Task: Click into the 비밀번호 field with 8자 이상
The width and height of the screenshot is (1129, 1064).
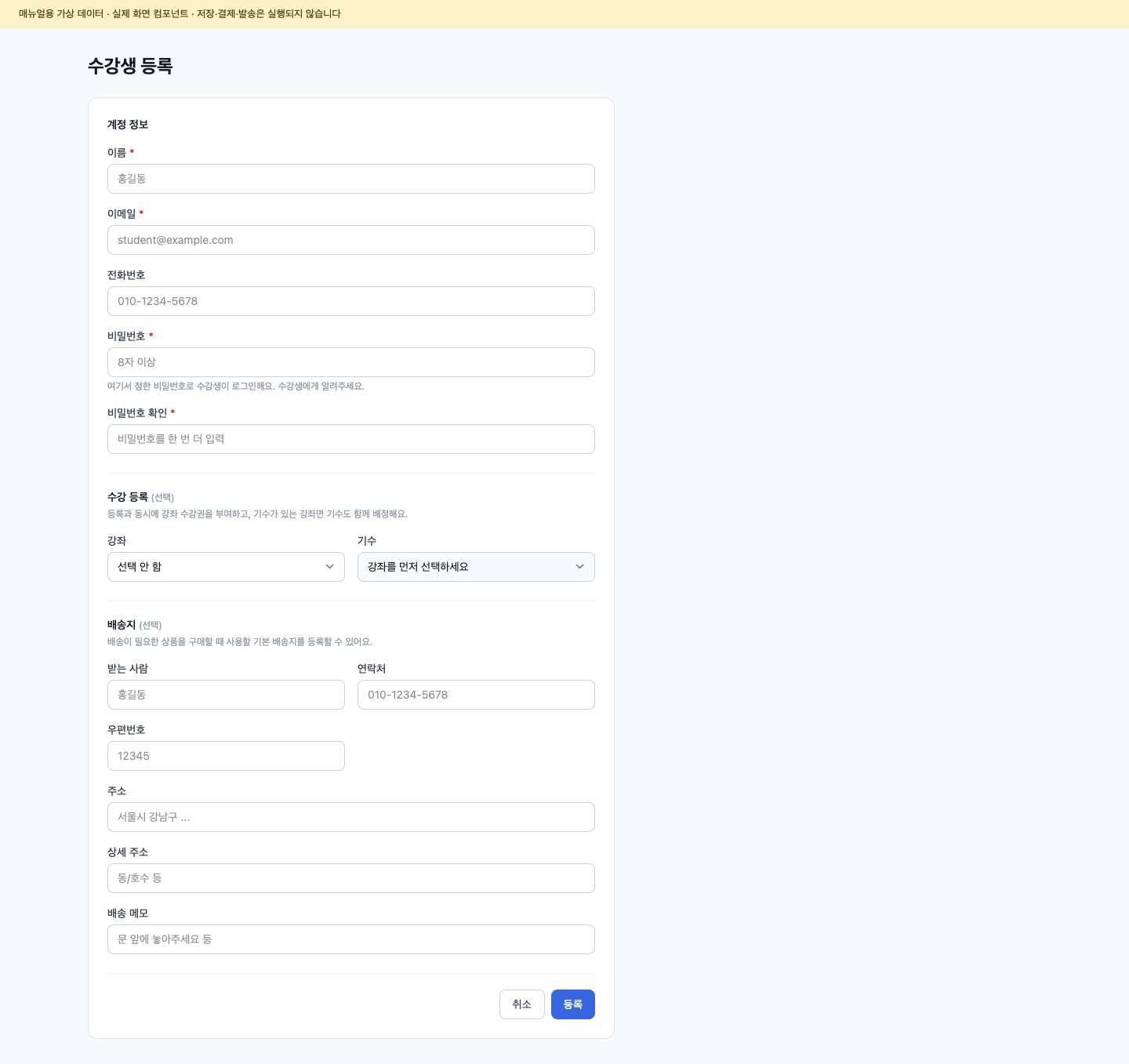Action: pos(351,362)
